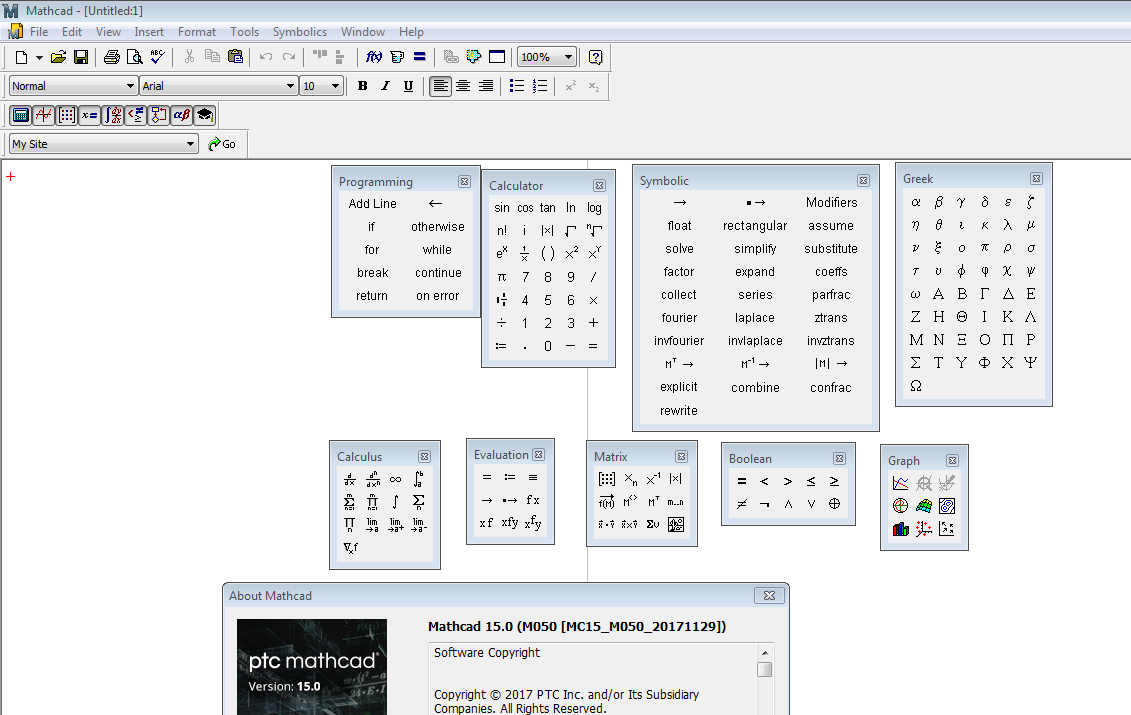Screen dimensions: 1131x715
Task: Enable underline formatting
Action: [409, 86]
